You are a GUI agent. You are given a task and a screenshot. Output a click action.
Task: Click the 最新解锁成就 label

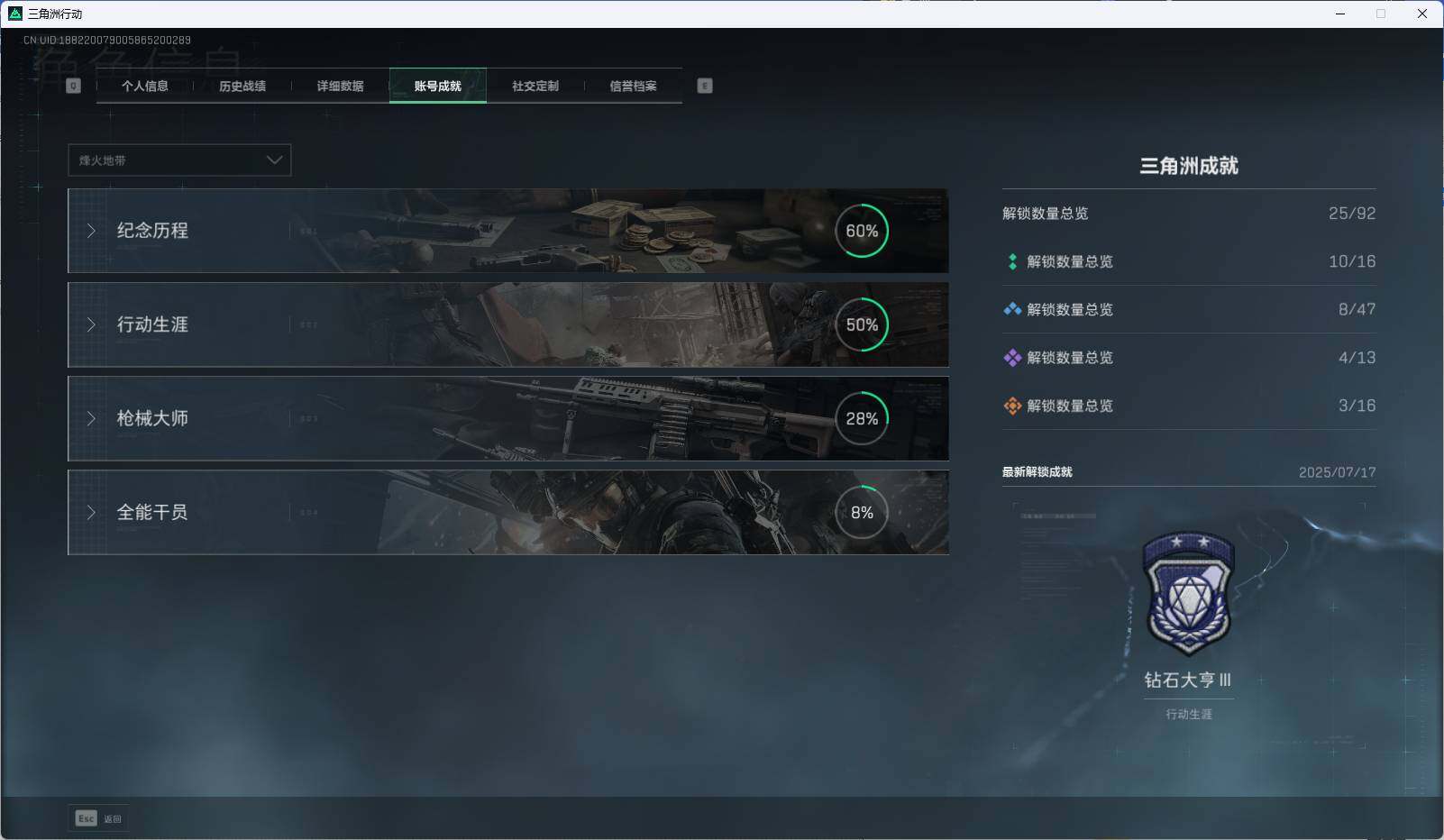[1037, 471]
